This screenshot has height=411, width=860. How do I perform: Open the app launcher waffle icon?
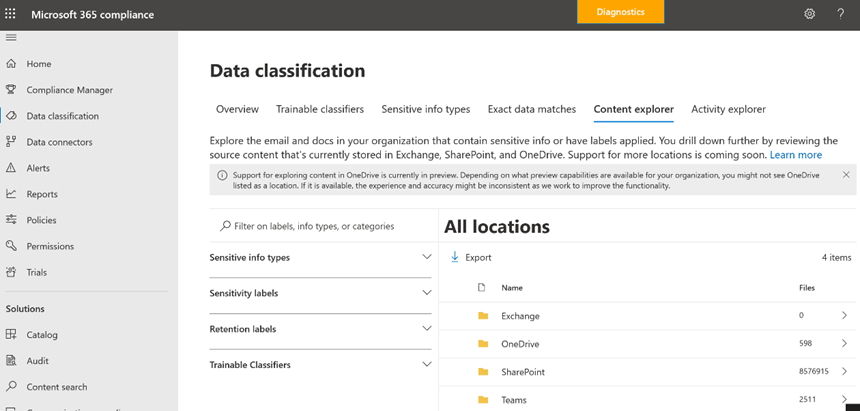[x=11, y=15]
